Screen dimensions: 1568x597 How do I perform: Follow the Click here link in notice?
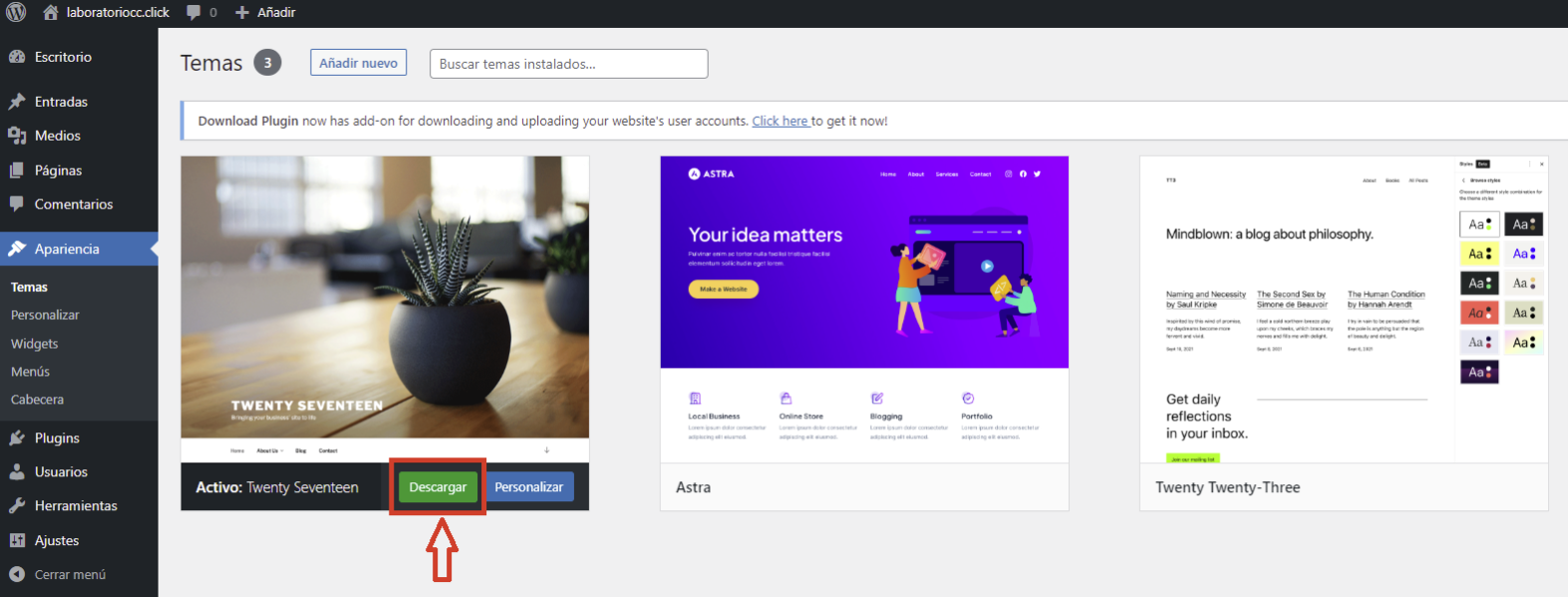(x=781, y=121)
